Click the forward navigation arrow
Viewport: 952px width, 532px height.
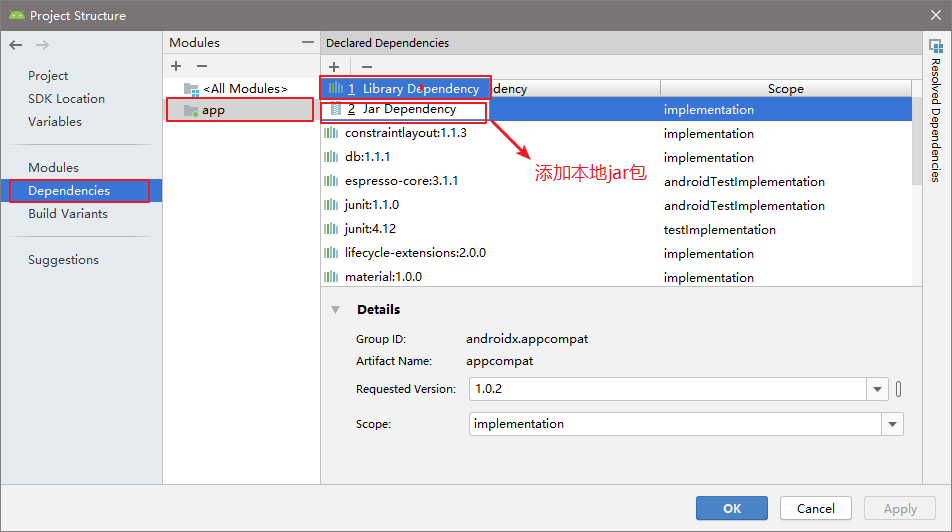tap(42, 45)
